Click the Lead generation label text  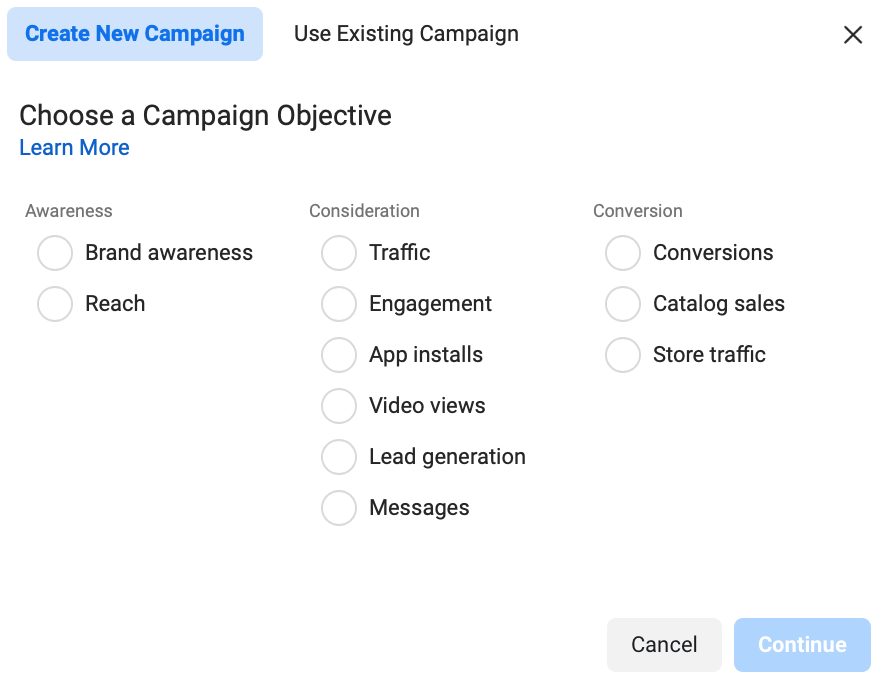coord(447,457)
